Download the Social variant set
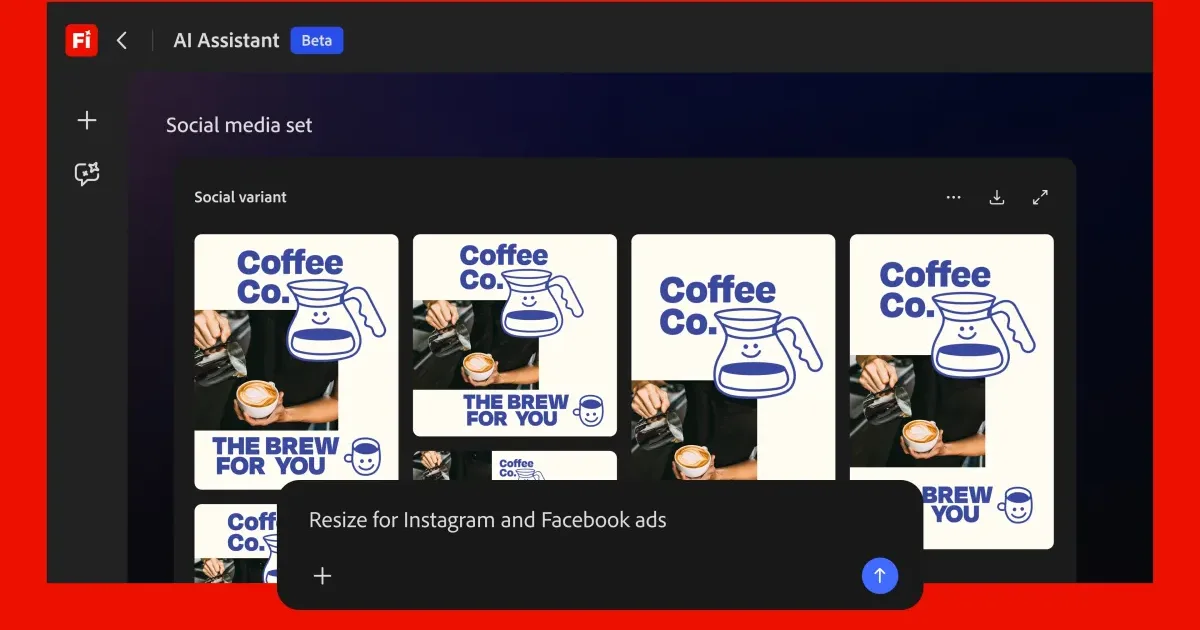The image size is (1200, 630). click(x=996, y=198)
